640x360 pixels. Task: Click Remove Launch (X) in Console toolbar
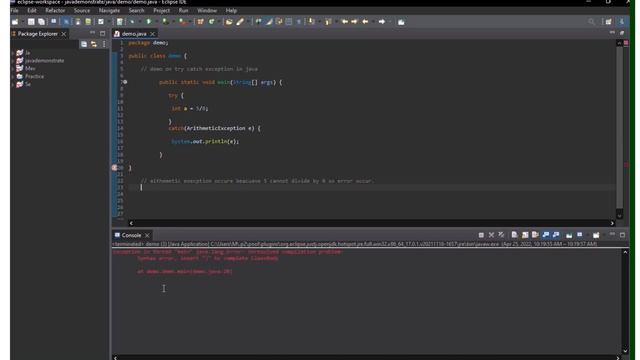pyautogui.click(x=491, y=235)
